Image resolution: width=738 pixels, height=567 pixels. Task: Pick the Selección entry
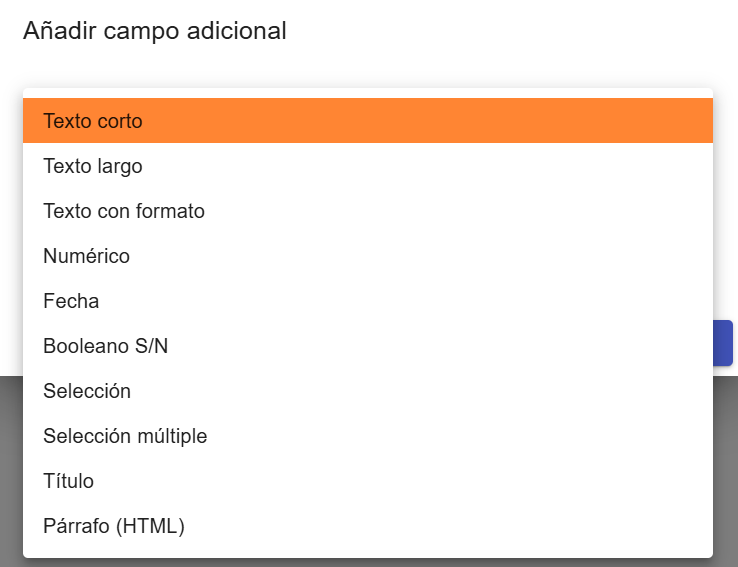368,391
